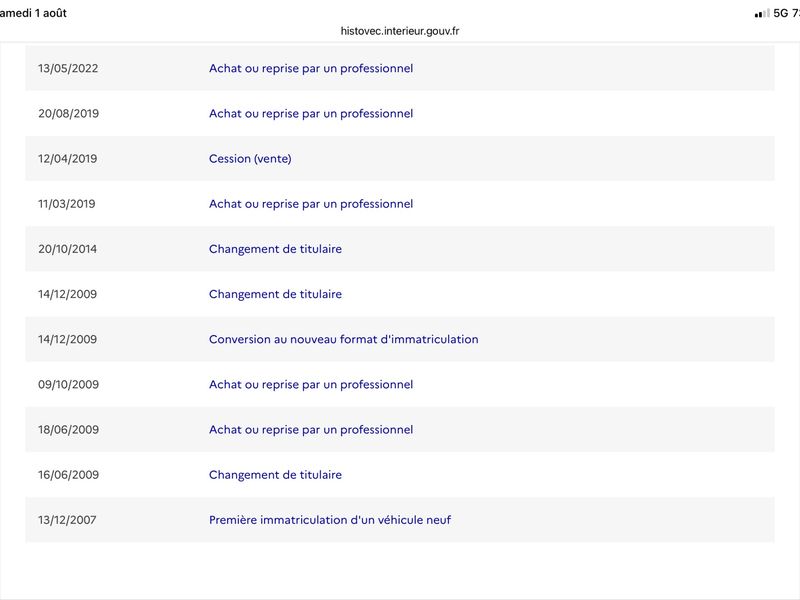
Task: Click the 13/05/2022 date cell
Action: [x=68, y=68]
